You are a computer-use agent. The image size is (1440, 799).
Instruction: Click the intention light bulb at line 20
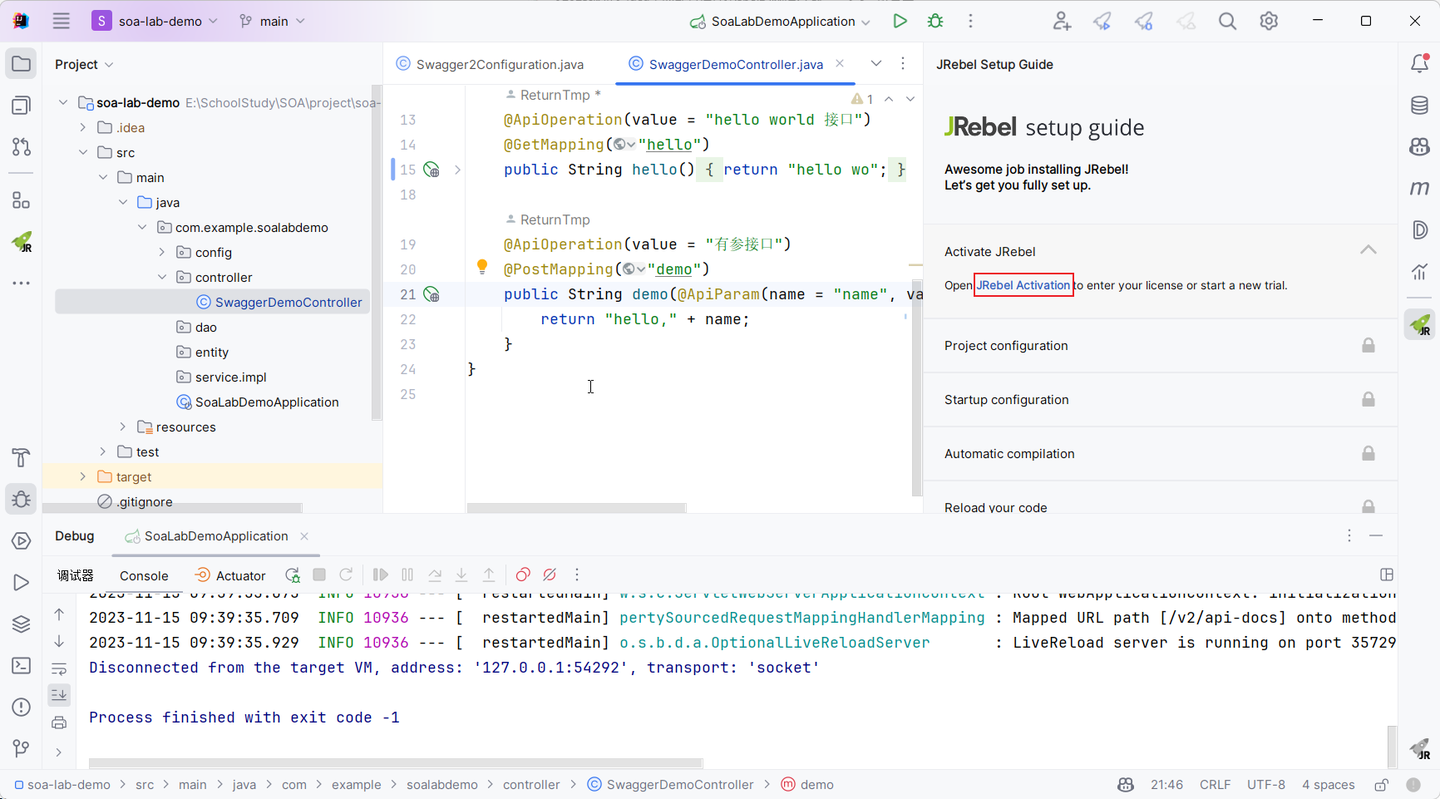pos(482,267)
